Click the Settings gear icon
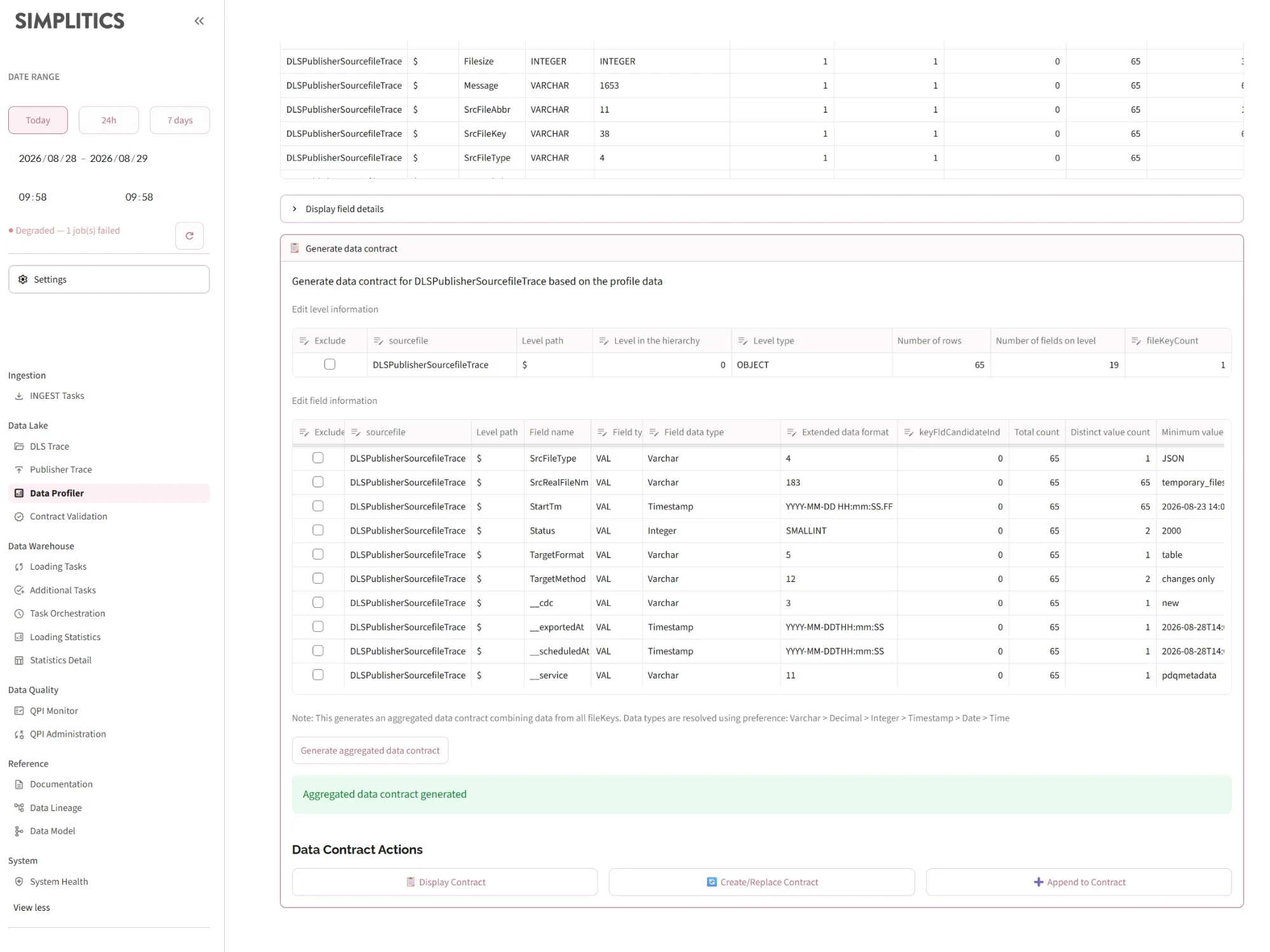 click(23, 279)
